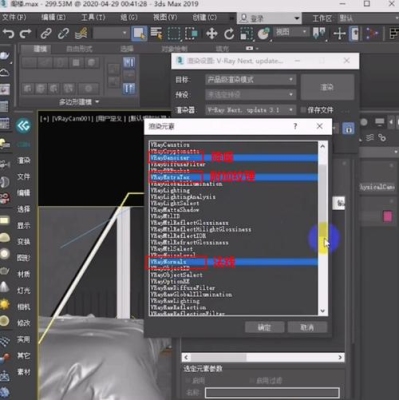The height and width of the screenshot is (400, 399).
Task: Open the 灯光 sidebar menu entry
Action: point(24,290)
